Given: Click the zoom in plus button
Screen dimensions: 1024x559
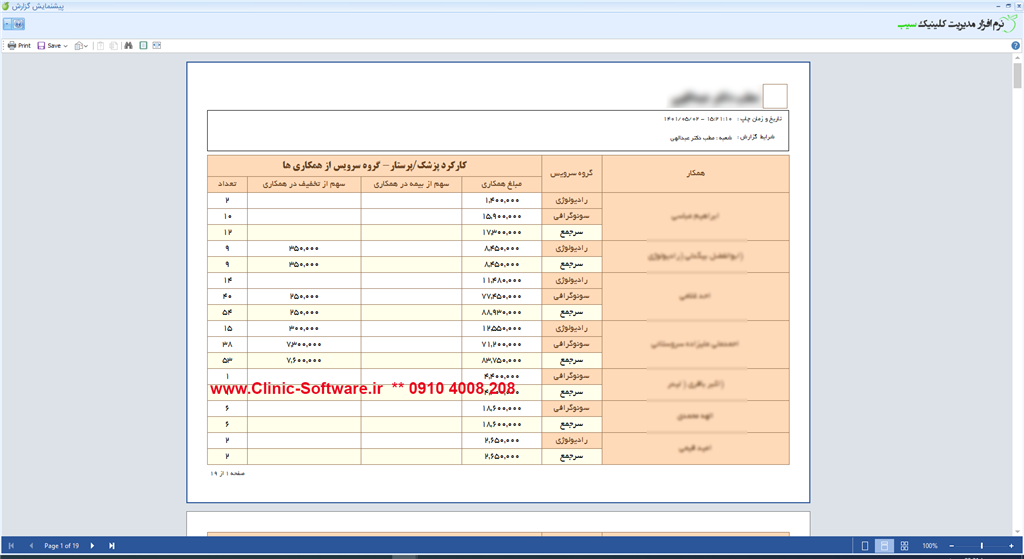Looking at the screenshot, I should click(x=1012, y=545).
